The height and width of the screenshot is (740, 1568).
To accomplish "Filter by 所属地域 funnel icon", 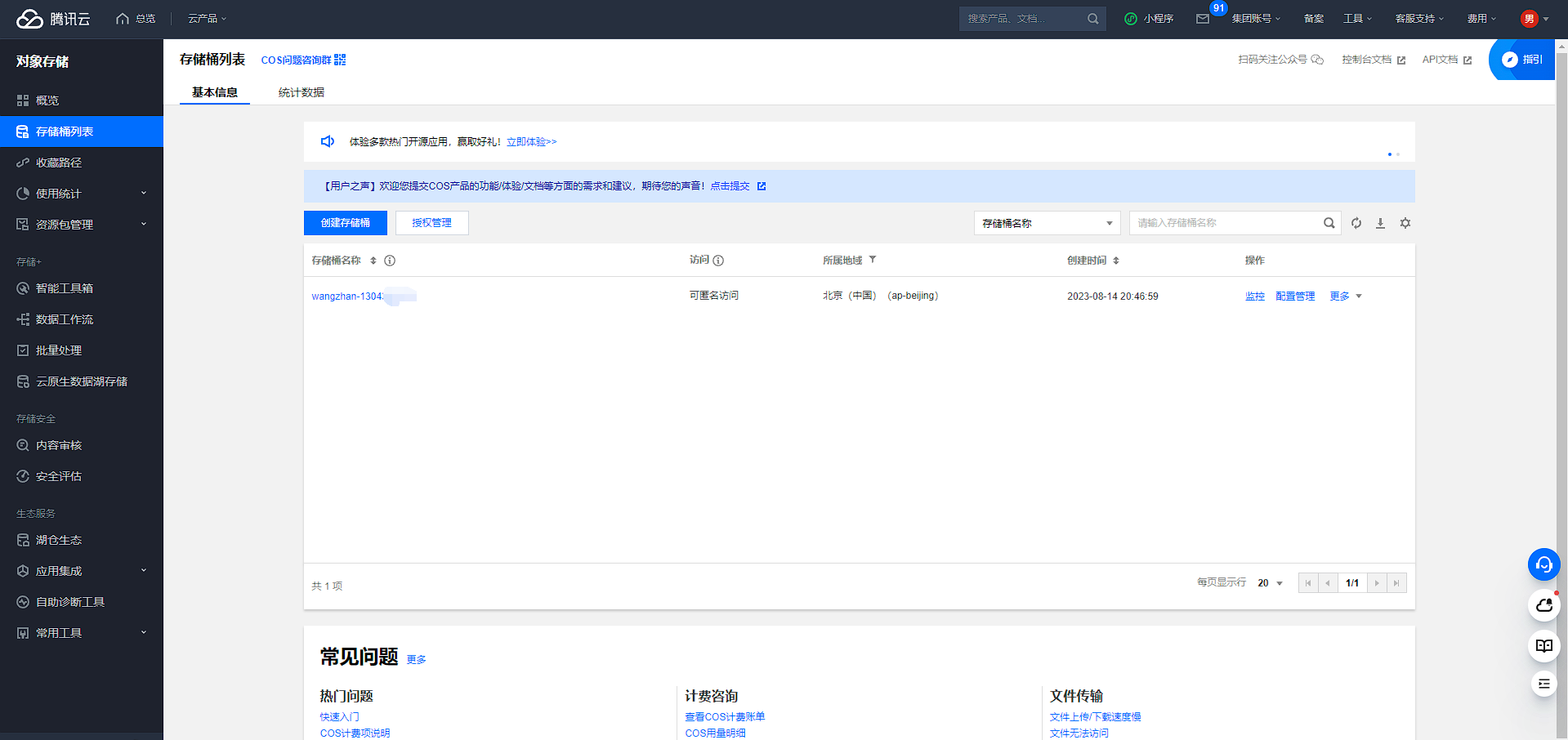I will (873, 260).
